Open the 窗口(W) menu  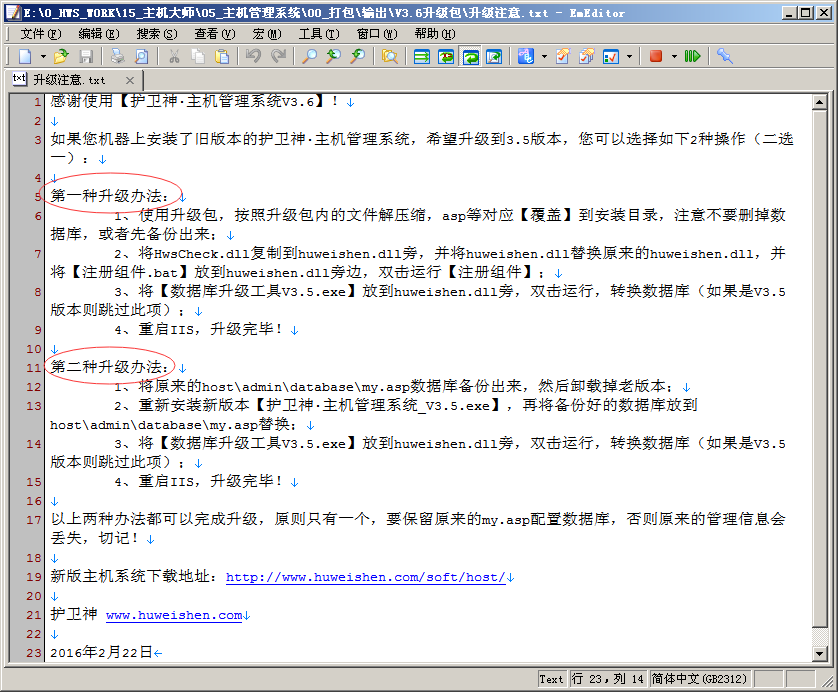pos(377,34)
